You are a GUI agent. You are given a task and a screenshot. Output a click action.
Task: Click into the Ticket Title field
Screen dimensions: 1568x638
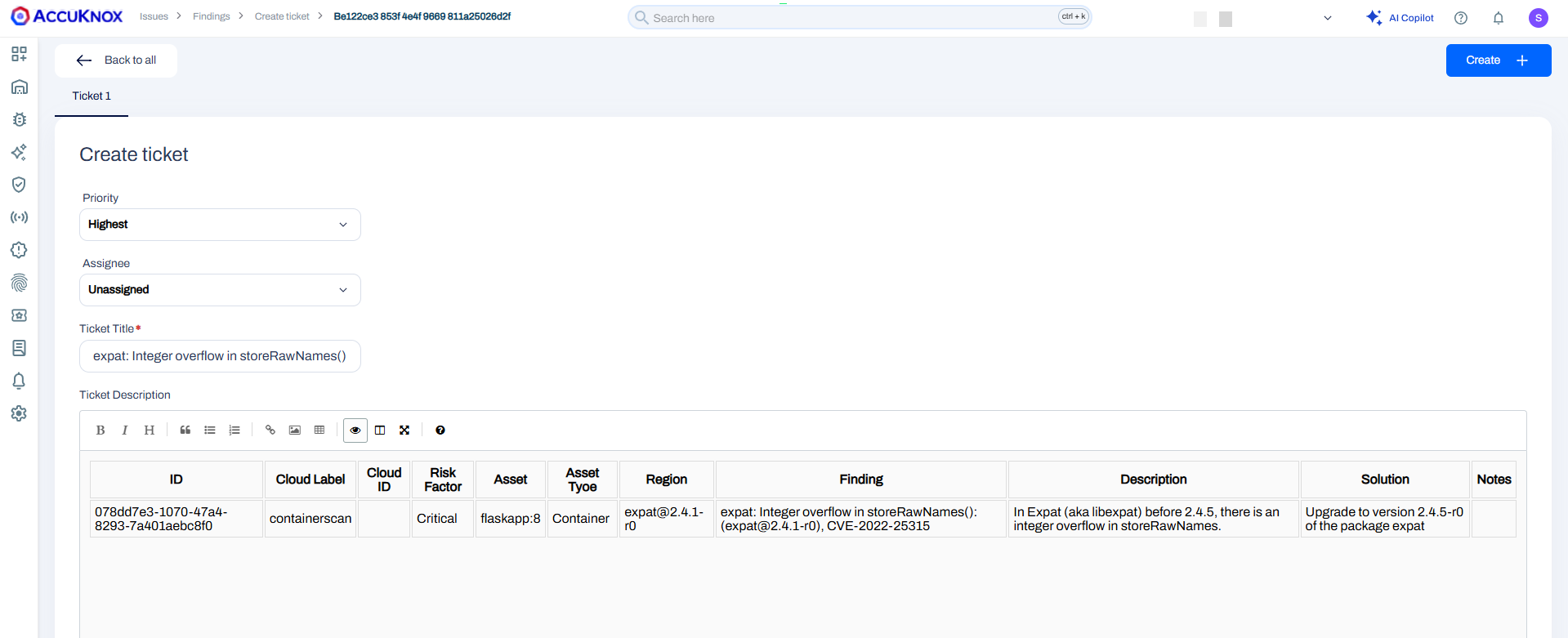(x=220, y=356)
